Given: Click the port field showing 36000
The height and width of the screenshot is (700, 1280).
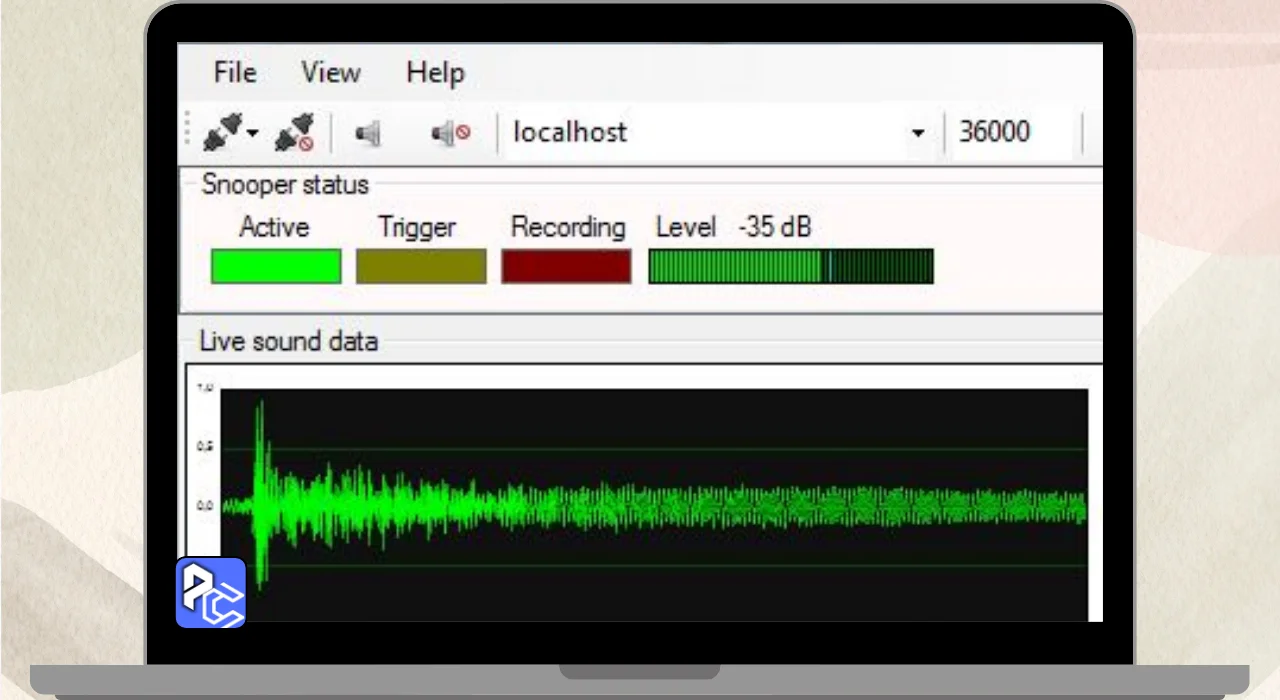Looking at the screenshot, I should tap(1014, 132).
